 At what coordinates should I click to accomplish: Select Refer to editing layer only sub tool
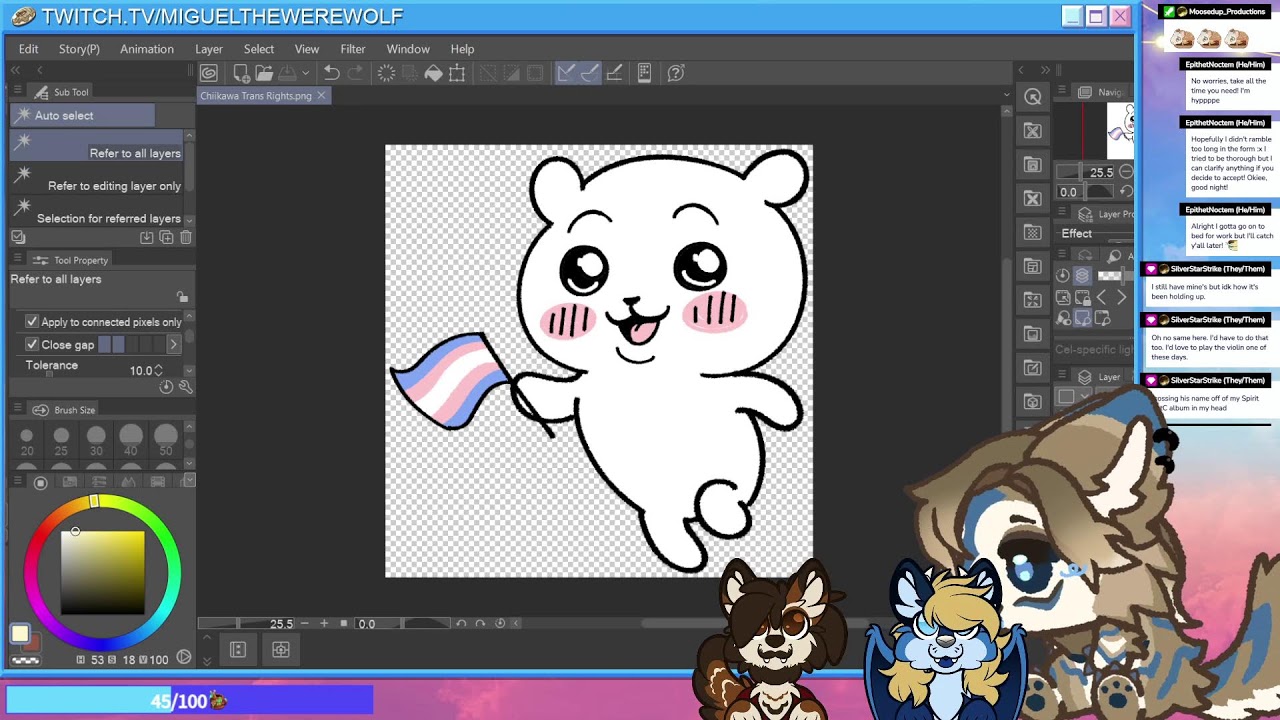(x=97, y=180)
